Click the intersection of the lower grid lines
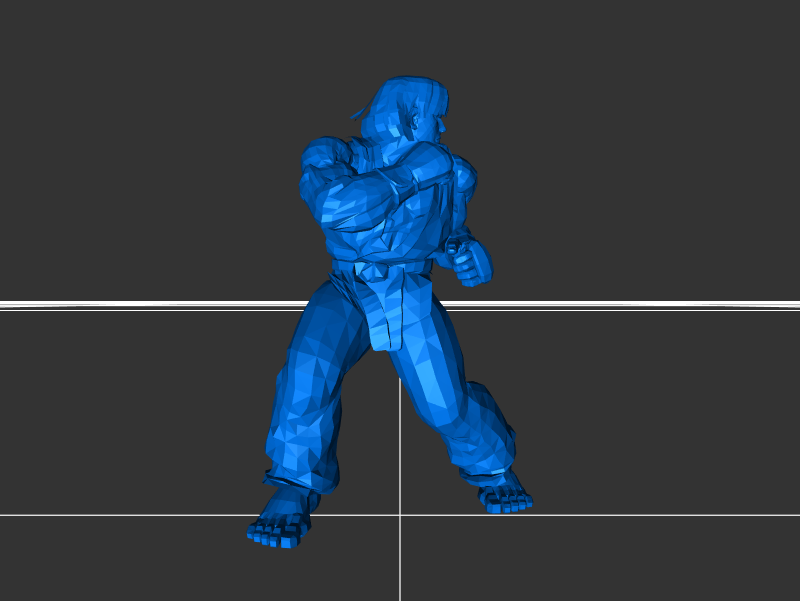 [x=400, y=515]
